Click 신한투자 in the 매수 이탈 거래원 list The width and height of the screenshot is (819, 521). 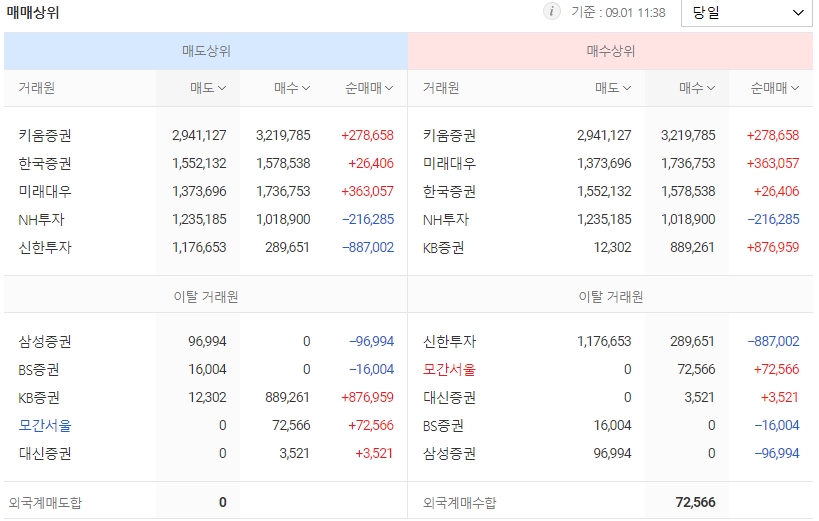tap(449, 341)
